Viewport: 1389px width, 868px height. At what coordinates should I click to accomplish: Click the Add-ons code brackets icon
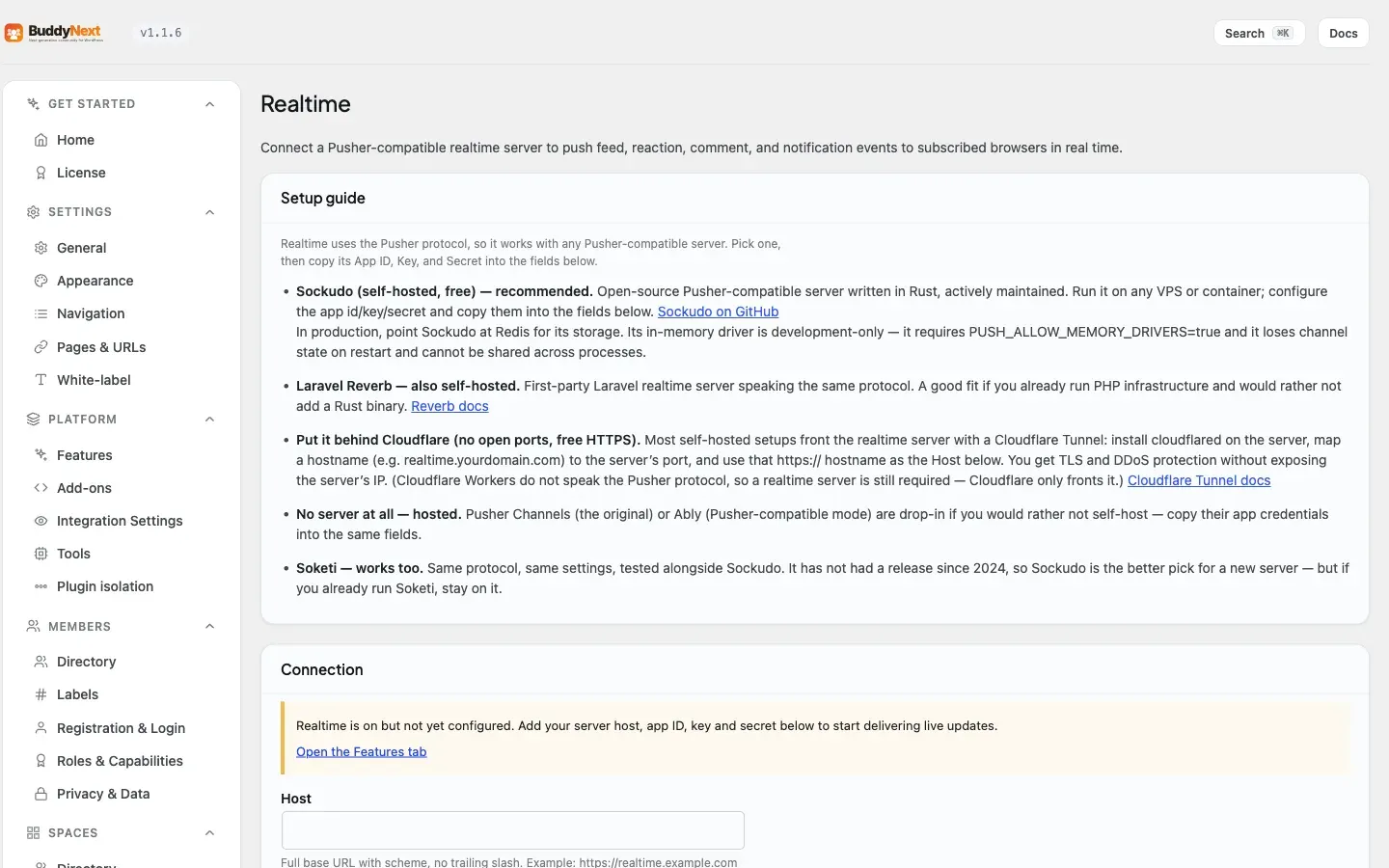(41, 488)
